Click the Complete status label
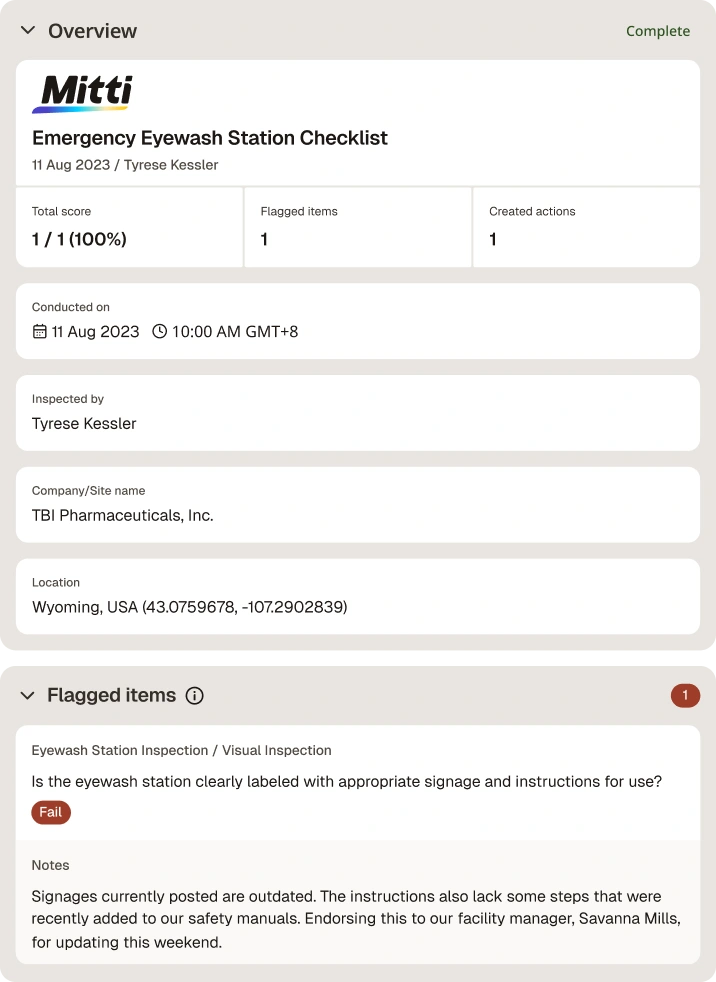Viewport: 716px width, 982px height. click(x=658, y=31)
